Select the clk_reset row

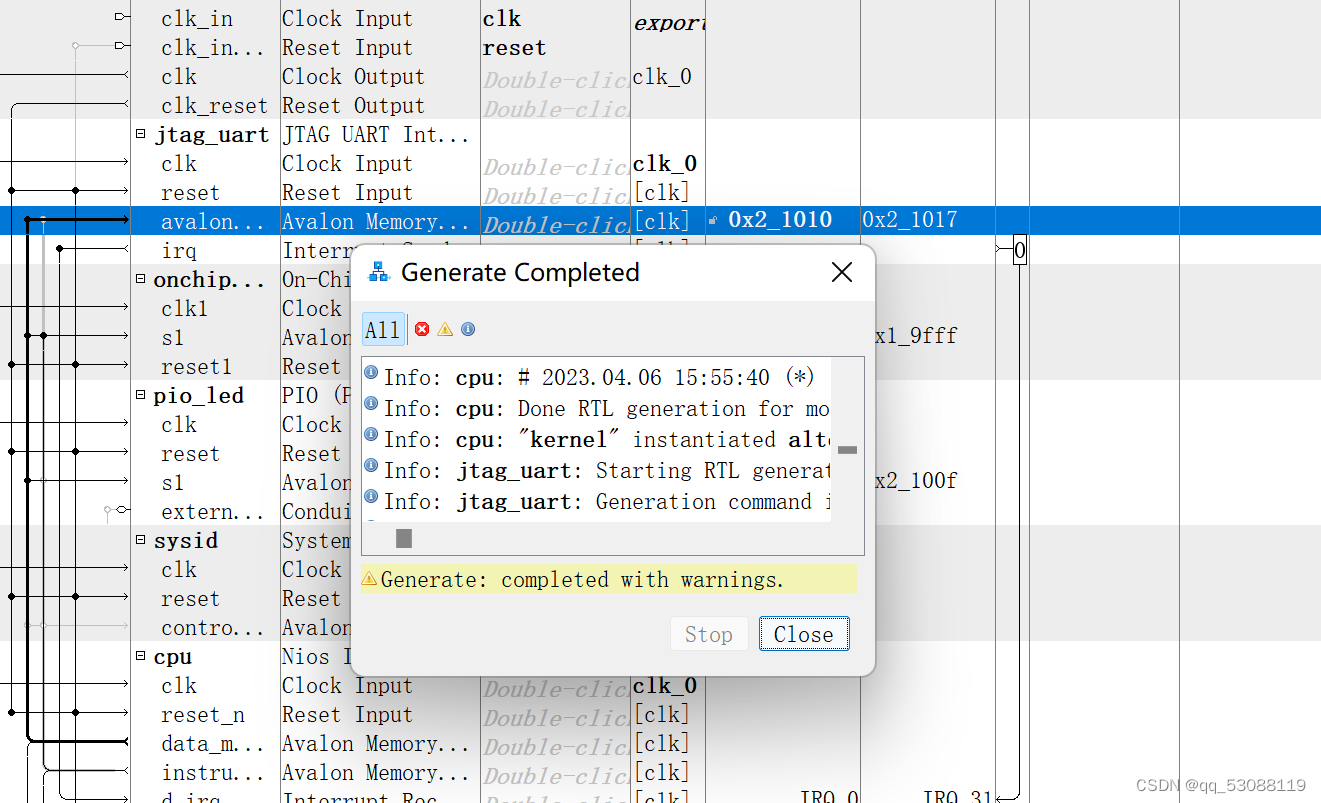click(x=214, y=106)
